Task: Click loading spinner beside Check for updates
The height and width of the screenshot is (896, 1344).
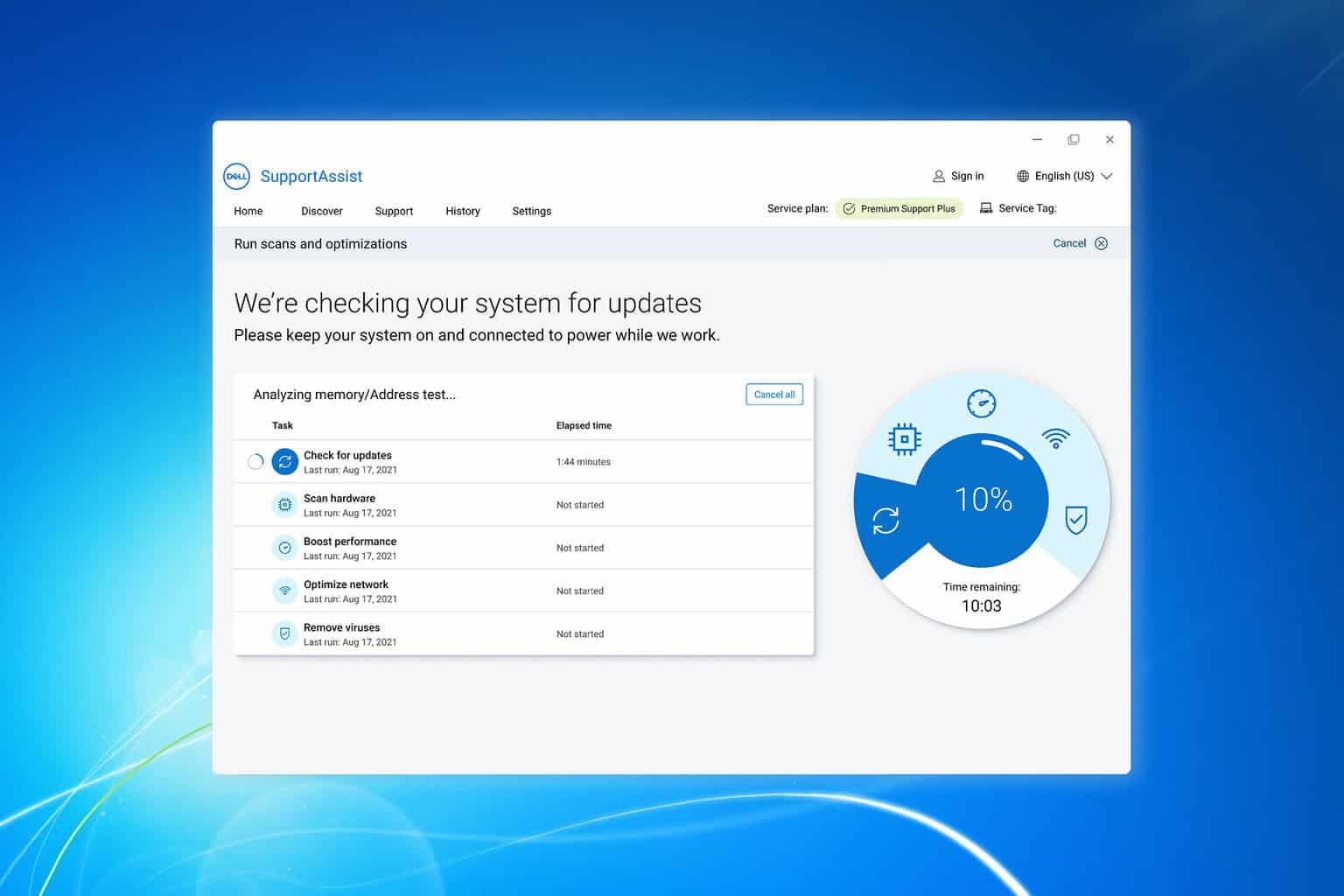Action: pos(255,461)
